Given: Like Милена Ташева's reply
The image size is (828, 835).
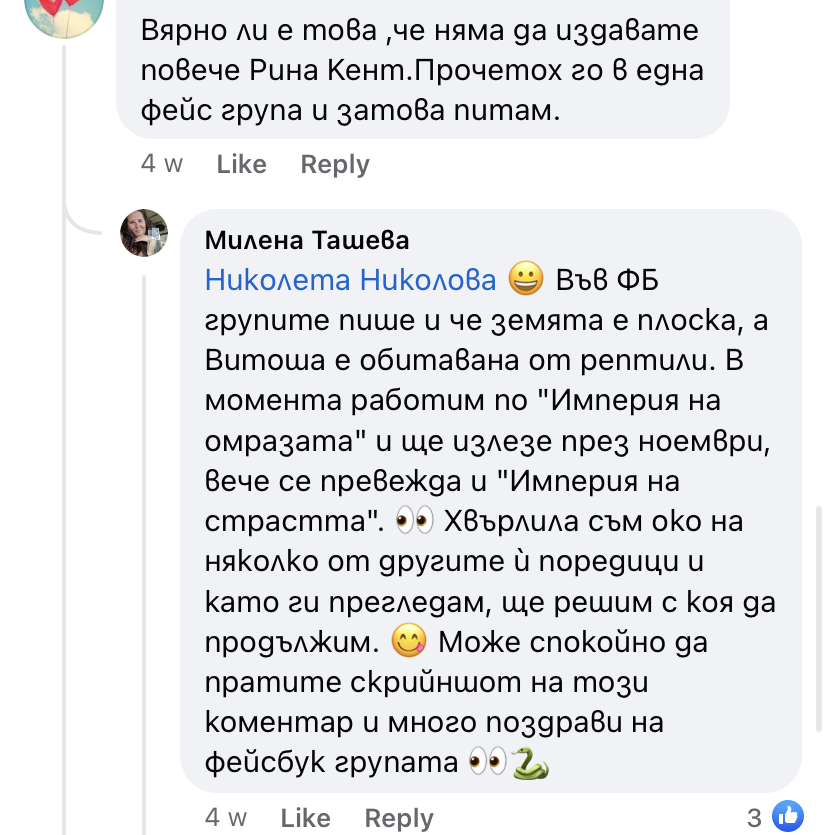Looking at the screenshot, I should click(305, 818).
